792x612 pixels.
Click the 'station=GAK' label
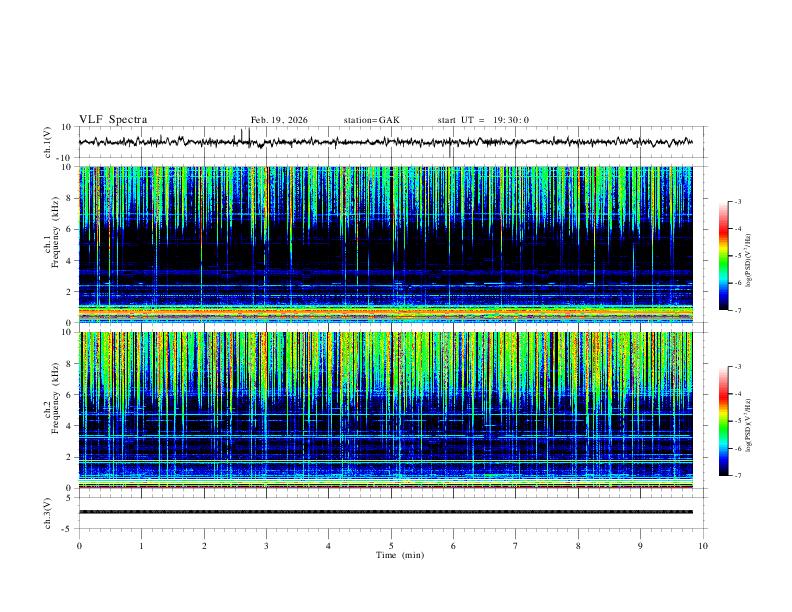click(x=371, y=120)
